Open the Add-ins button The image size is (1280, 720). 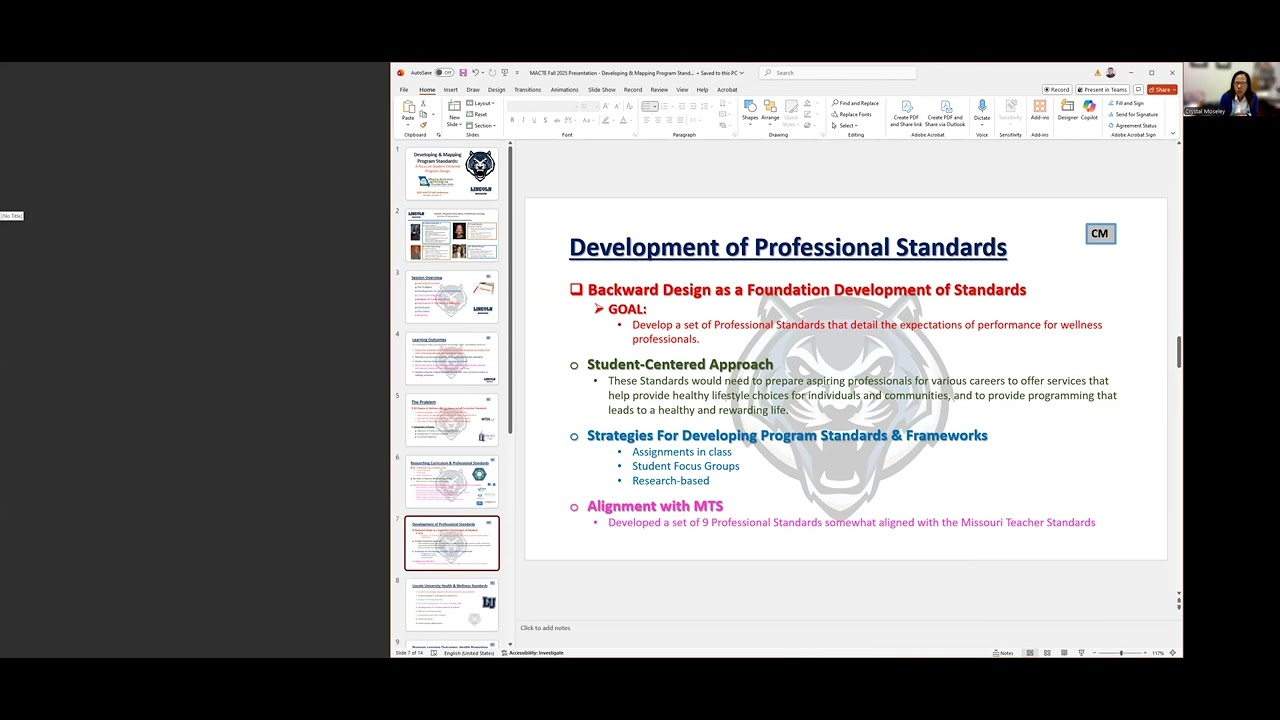(1040, 110)
